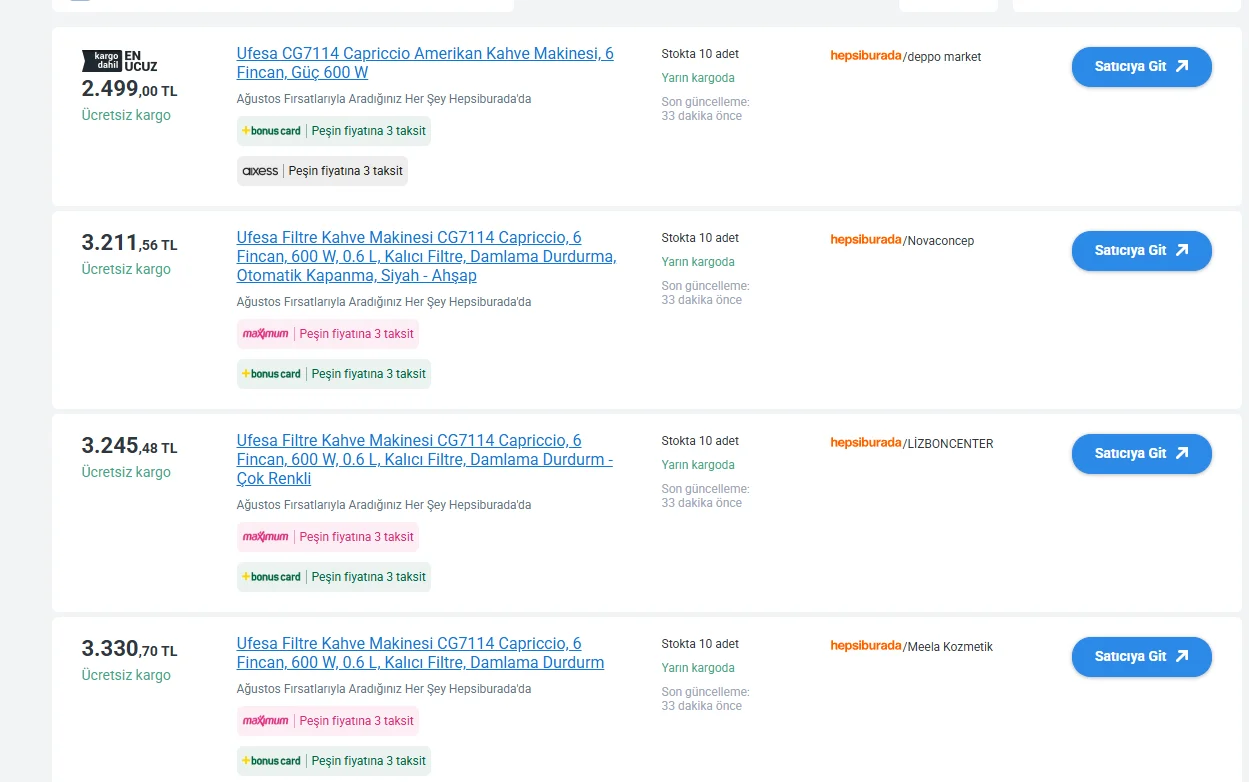
Task: Open the Novaconcep Ufesa Siyah - Ahşap product link
Action: click(x=426, y=256)
